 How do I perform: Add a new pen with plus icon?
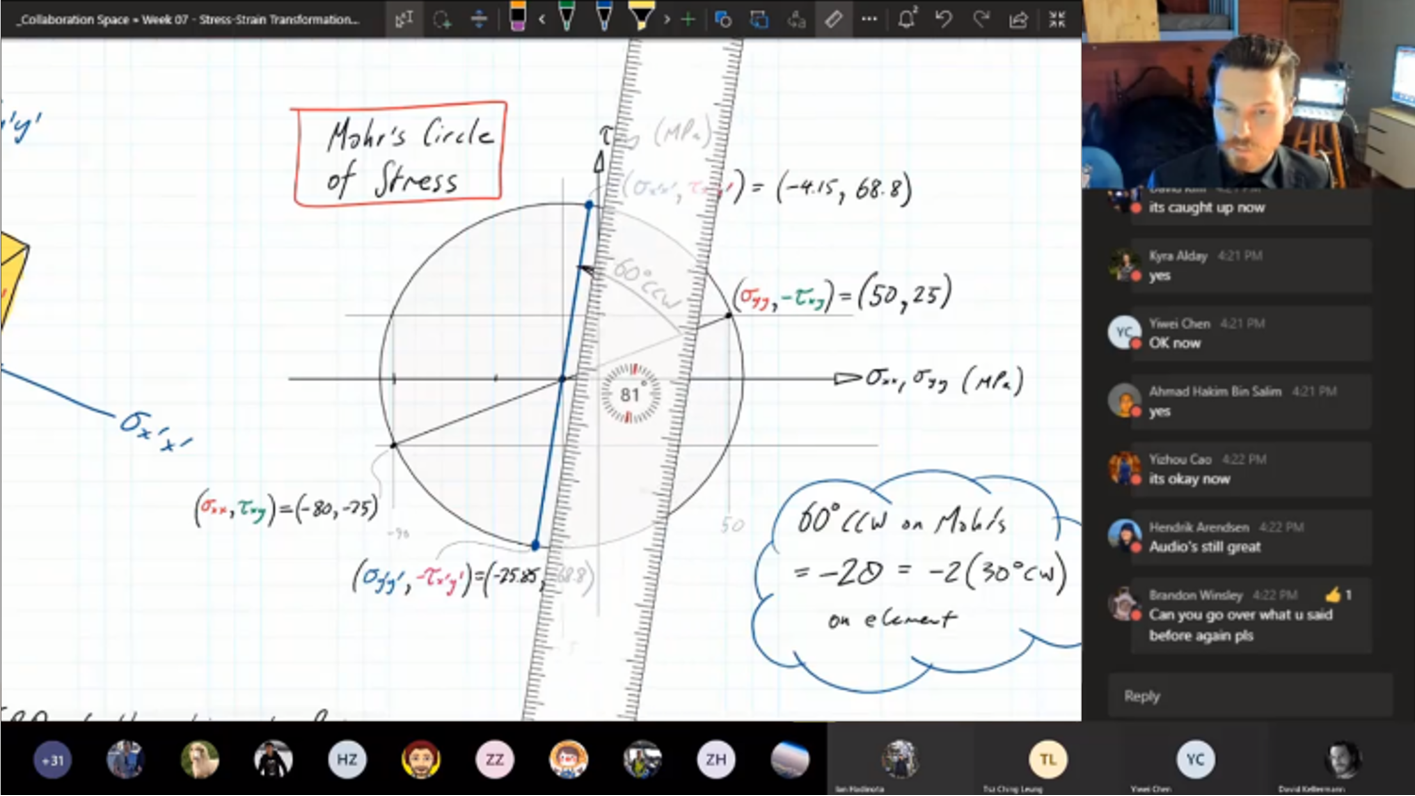[688, 19]
